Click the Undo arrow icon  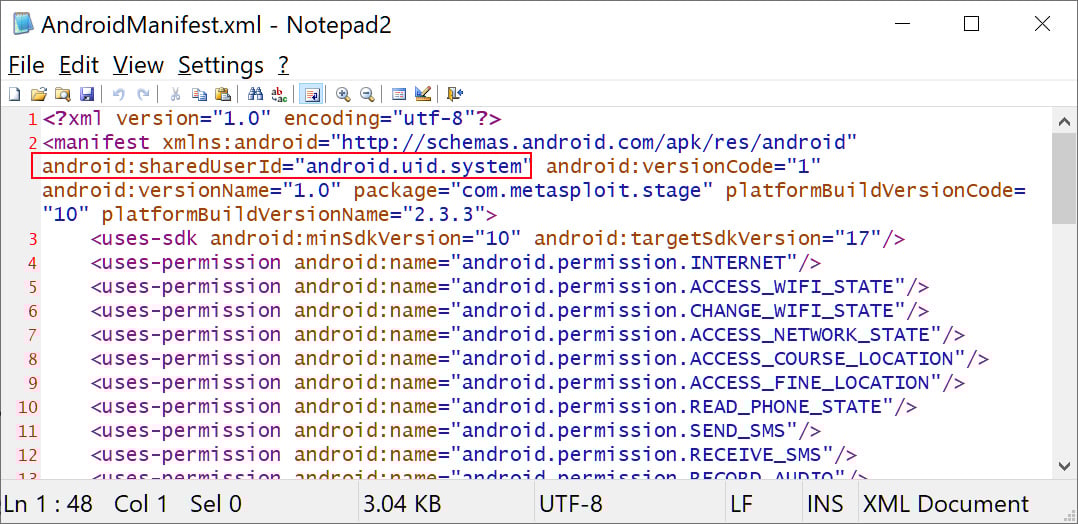pyautogui.click(x=118, y=94)
